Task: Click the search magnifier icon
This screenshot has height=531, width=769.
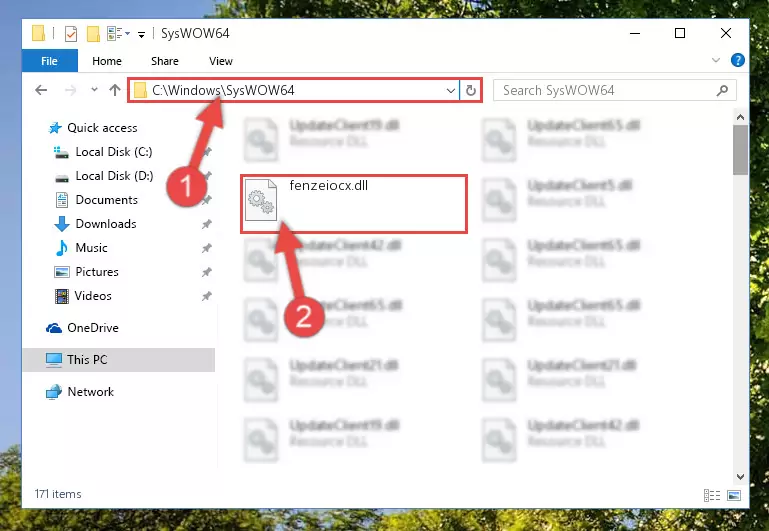Action: click(x=722, y=91)
